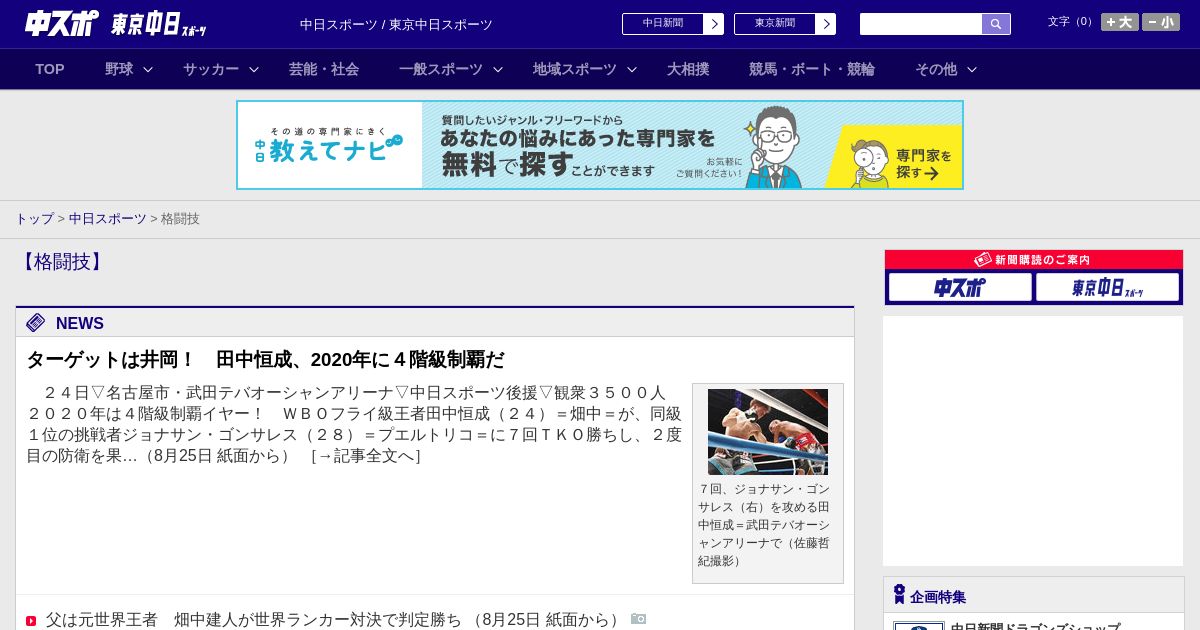The height and width of the screenshot is (630, 1200).
Task: Expand the 地域スポーツ dropdown chevron
Action: coord(632,70)
